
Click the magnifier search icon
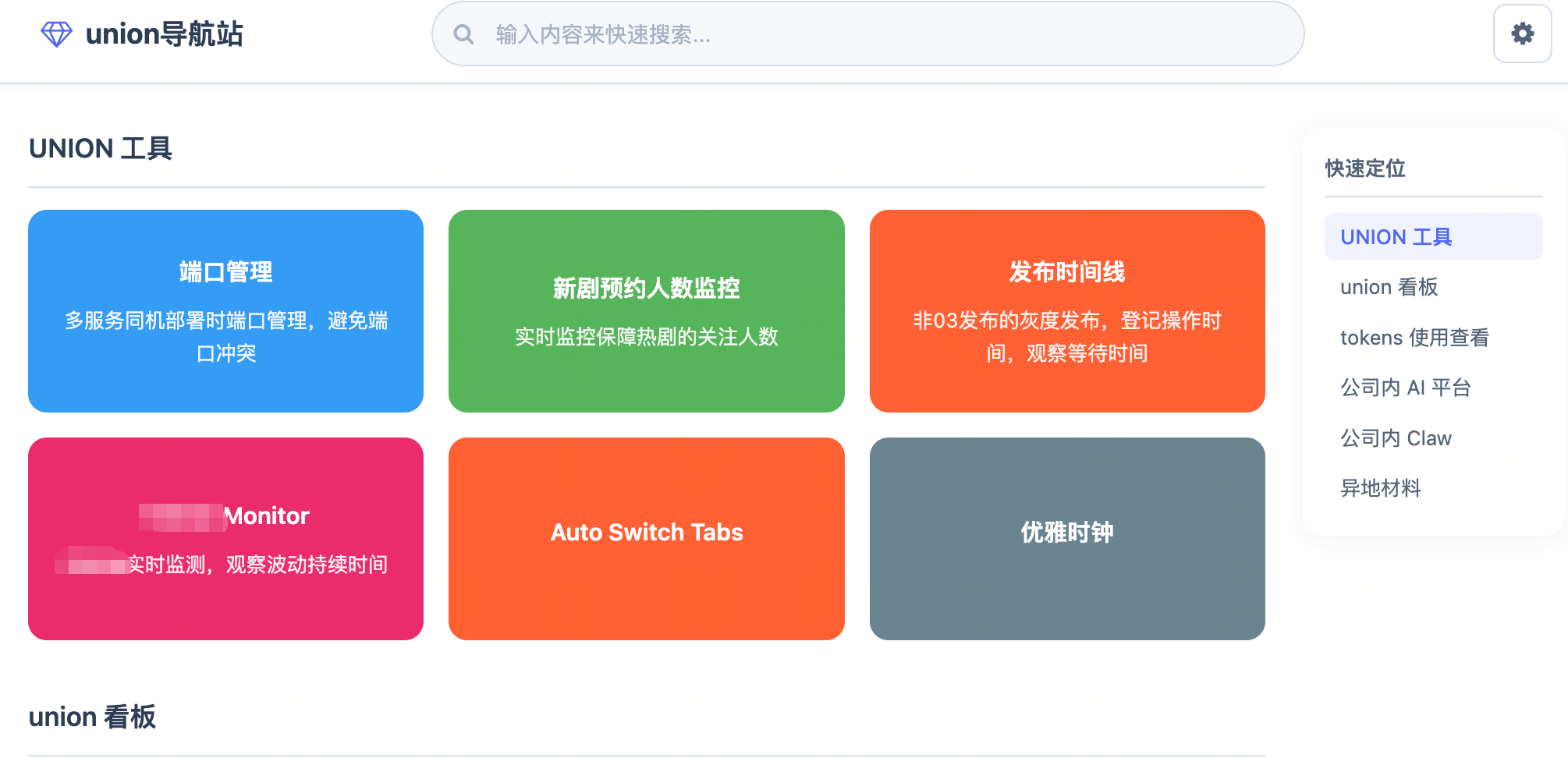(463, 34)
